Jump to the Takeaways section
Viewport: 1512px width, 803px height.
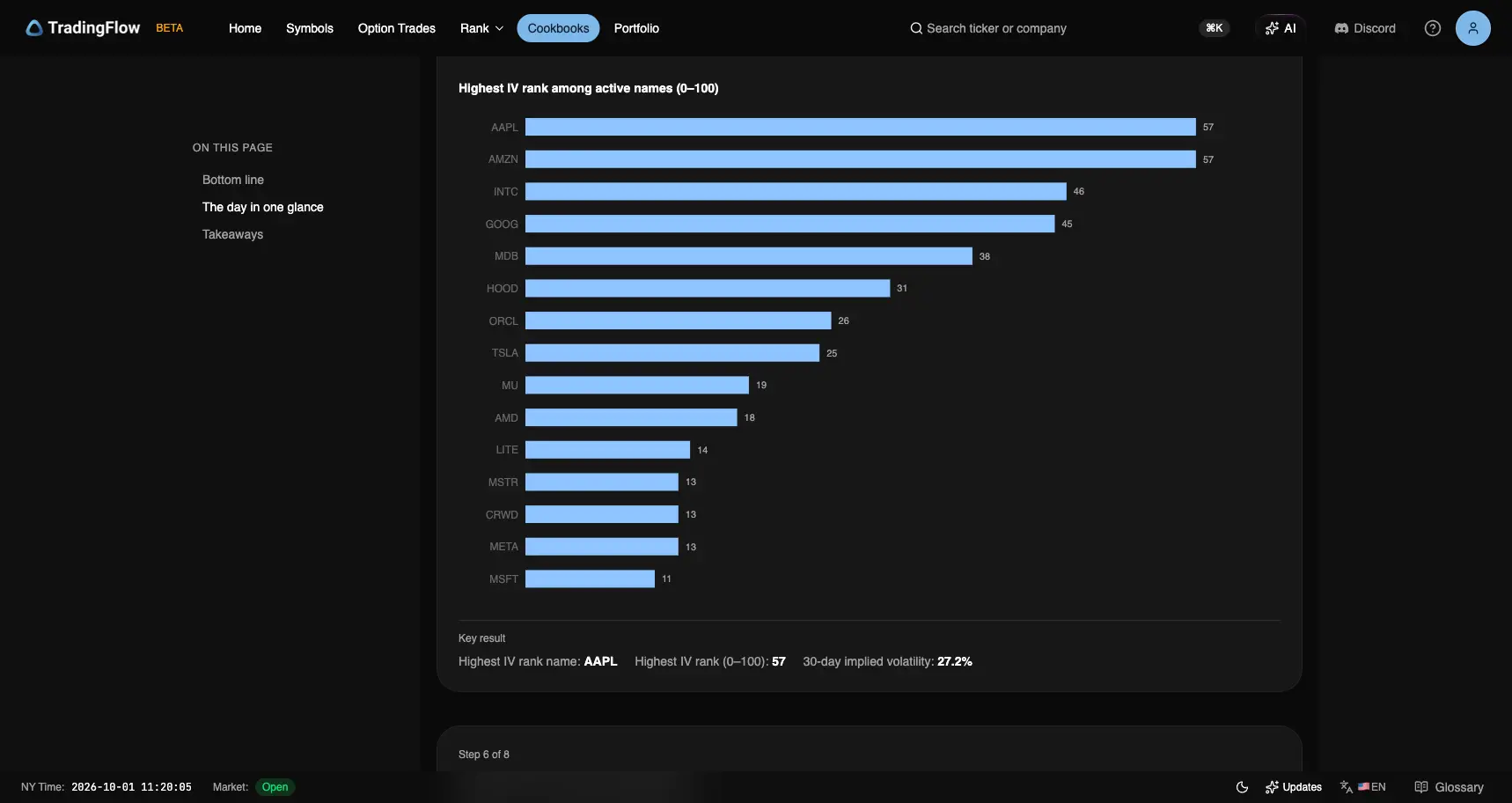232,234
